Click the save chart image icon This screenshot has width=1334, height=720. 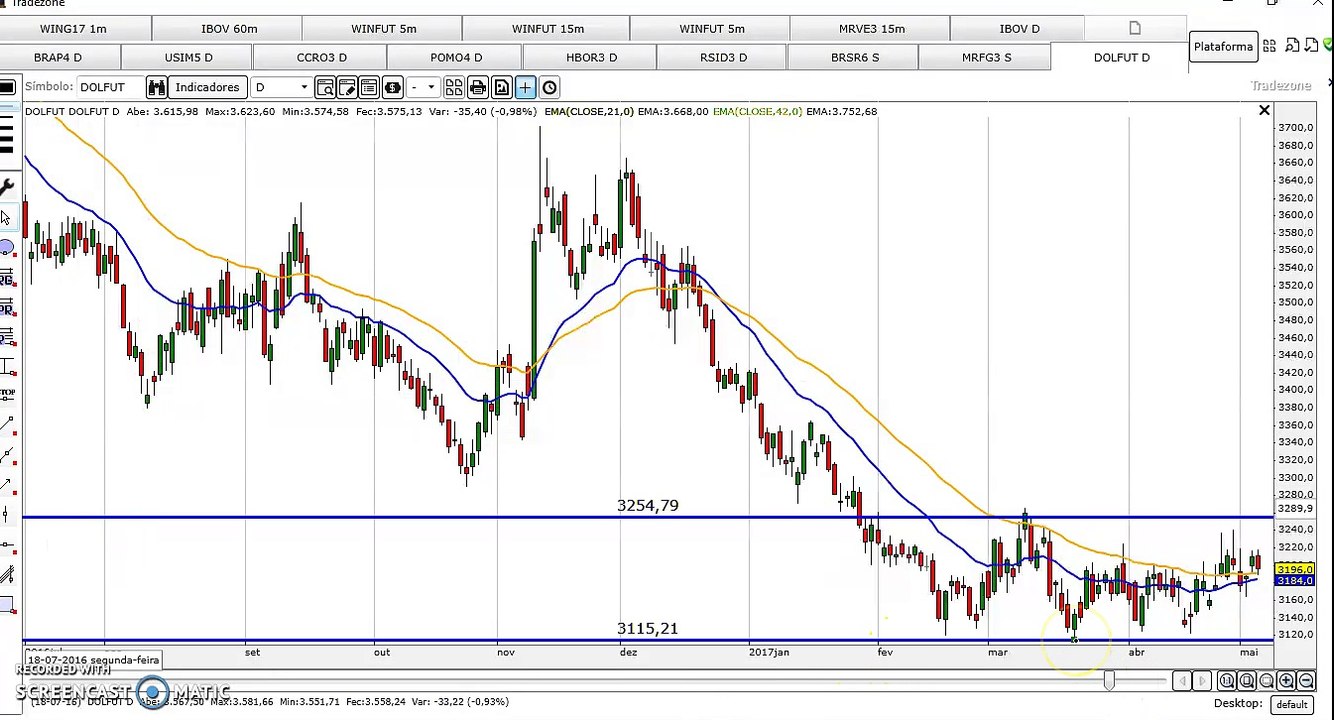(501, 87)
